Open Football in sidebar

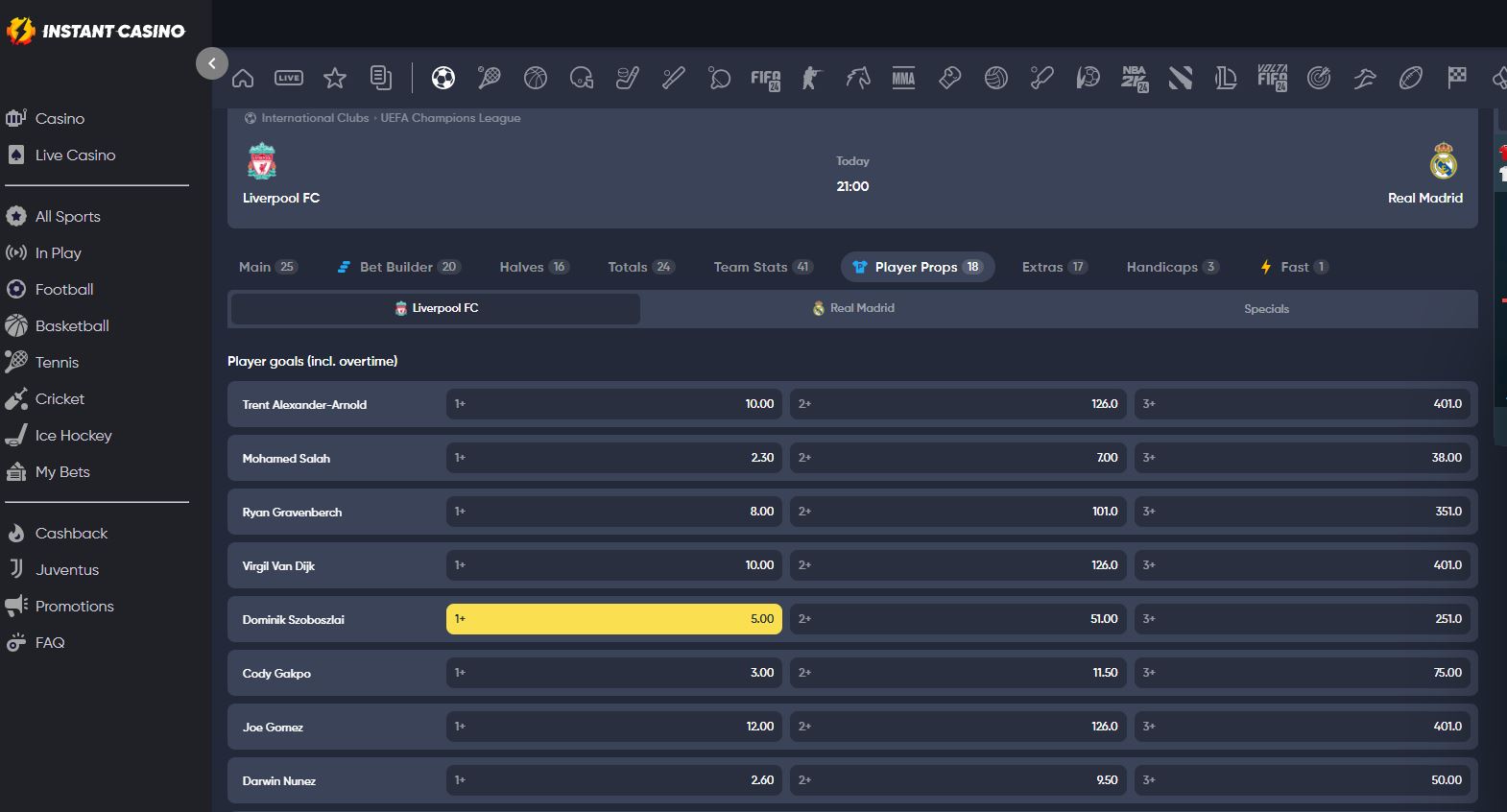pyautogui.click(x=64, y=289)
